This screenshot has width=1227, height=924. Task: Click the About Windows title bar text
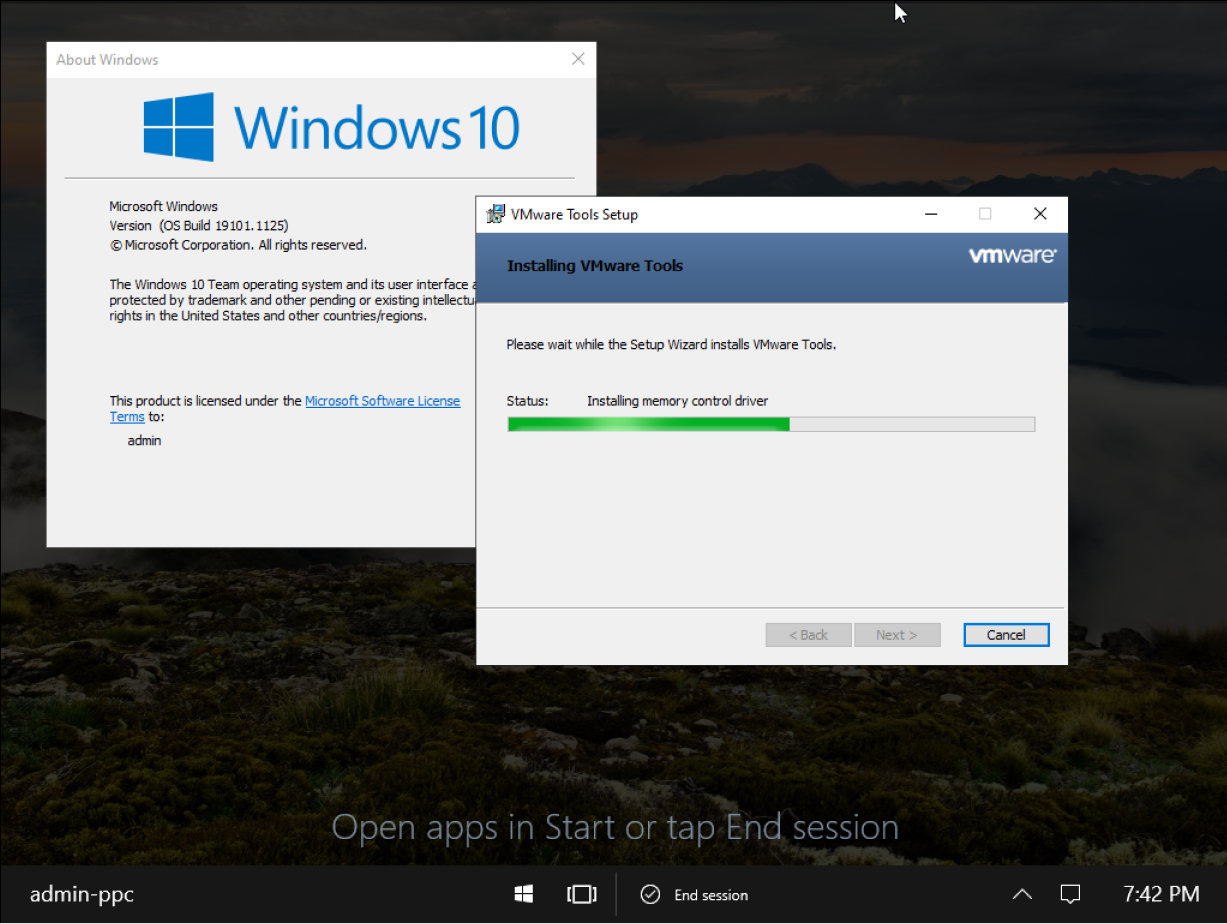(x=107, y=60)
